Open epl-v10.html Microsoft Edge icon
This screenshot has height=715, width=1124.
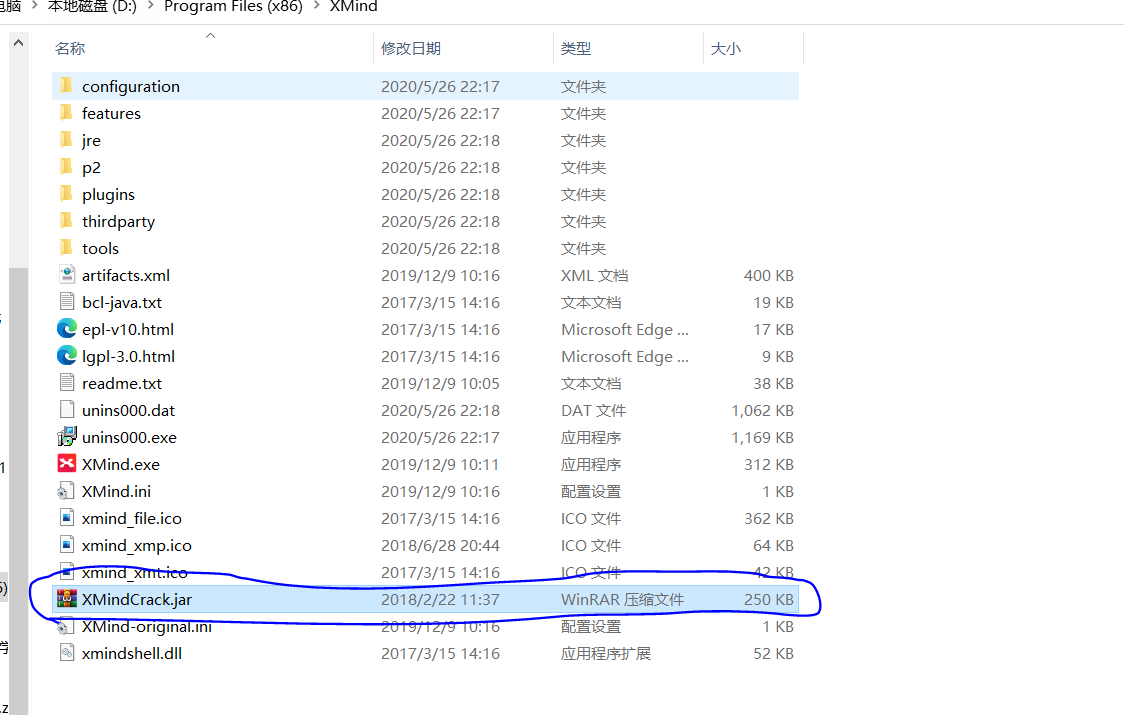coord(65,329)
